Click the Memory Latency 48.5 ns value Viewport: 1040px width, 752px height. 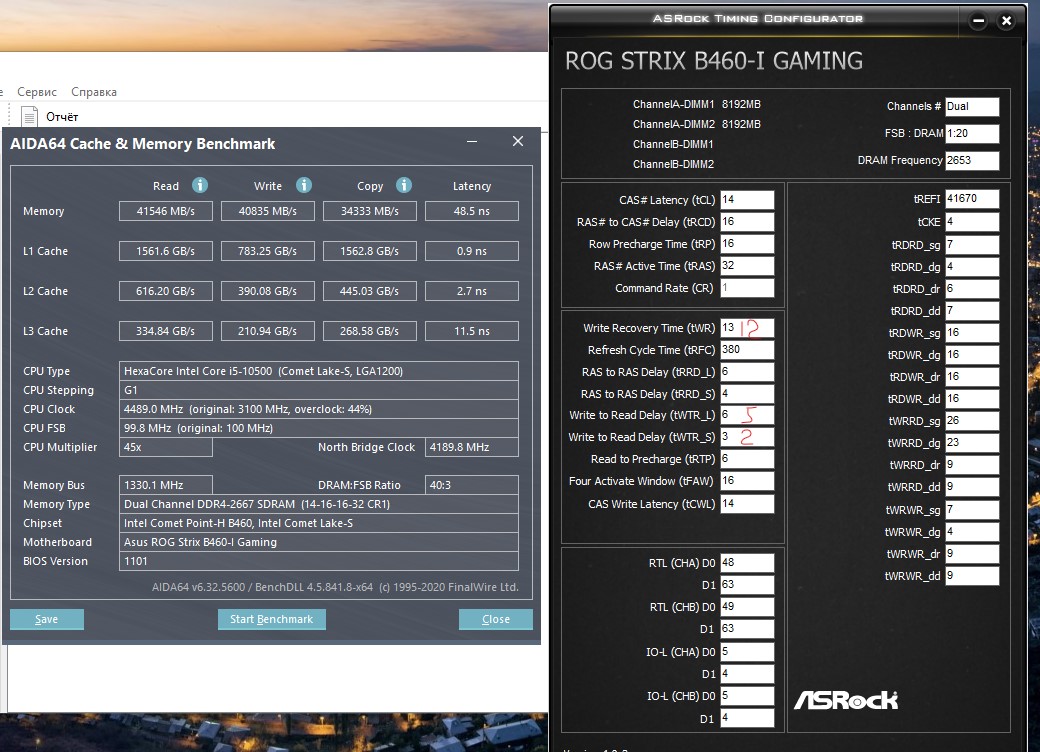(x=472, y=211)
